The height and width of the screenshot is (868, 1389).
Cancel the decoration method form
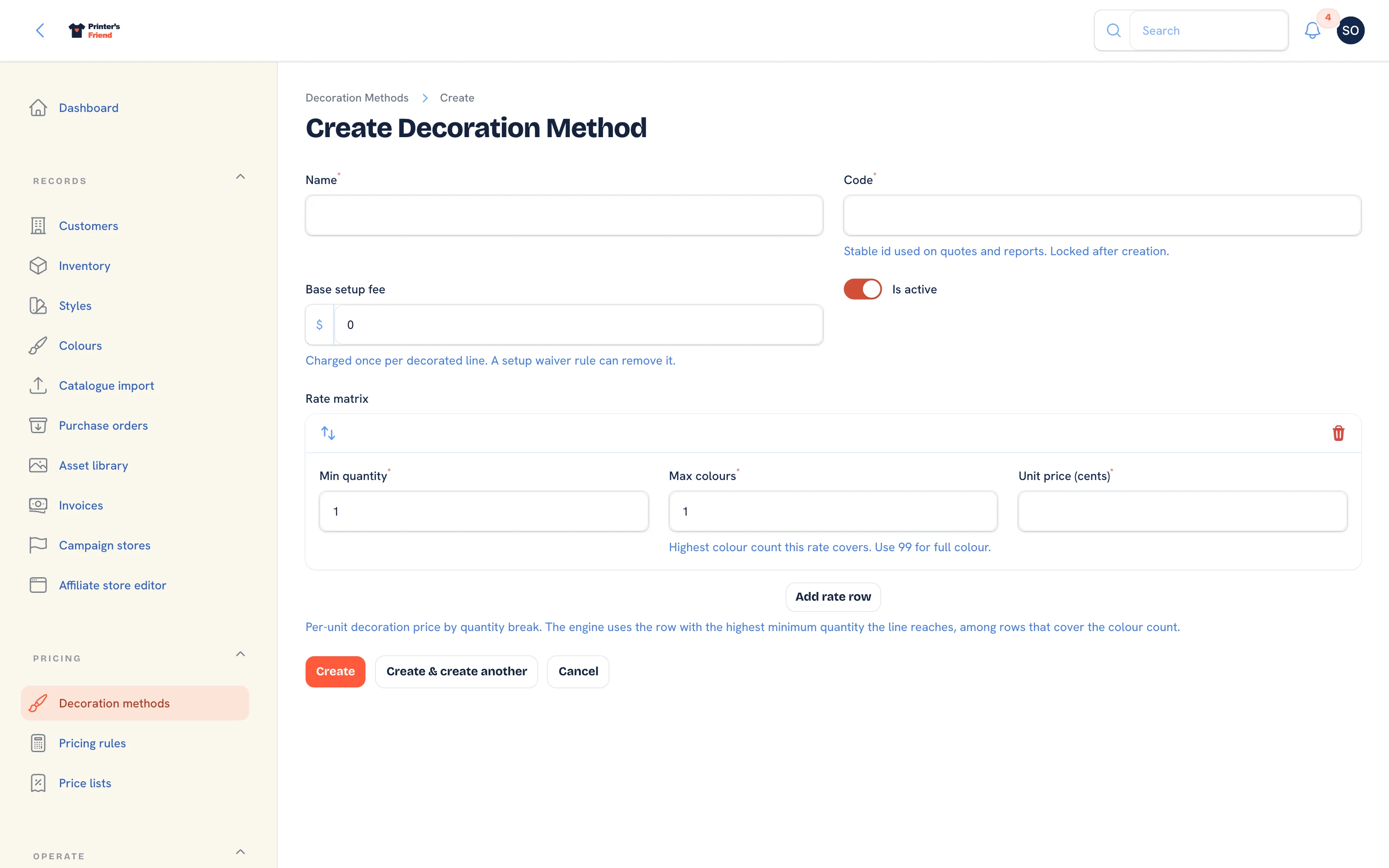coord(578,672)
